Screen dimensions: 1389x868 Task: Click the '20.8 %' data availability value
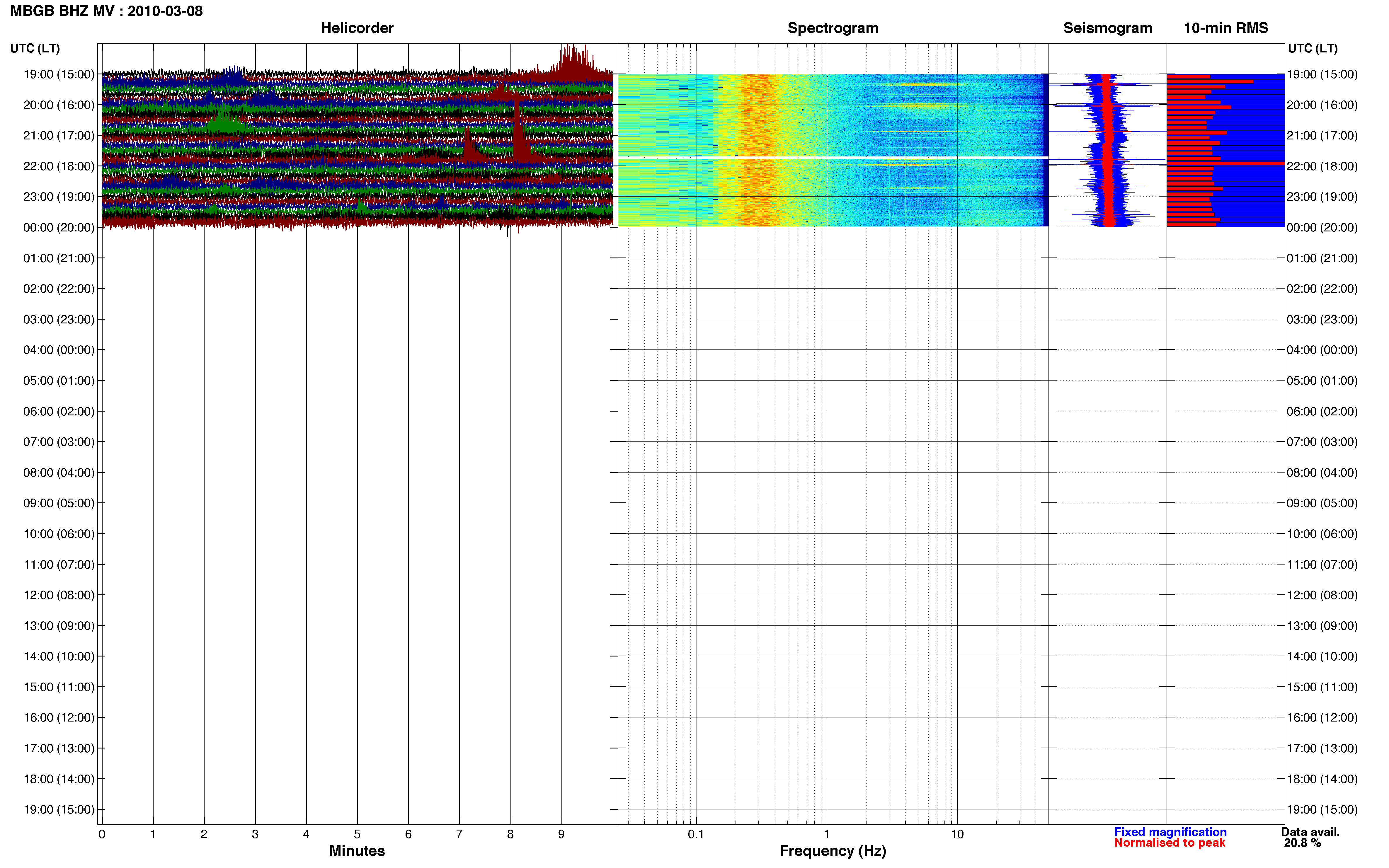click(x=1302, y=843)
